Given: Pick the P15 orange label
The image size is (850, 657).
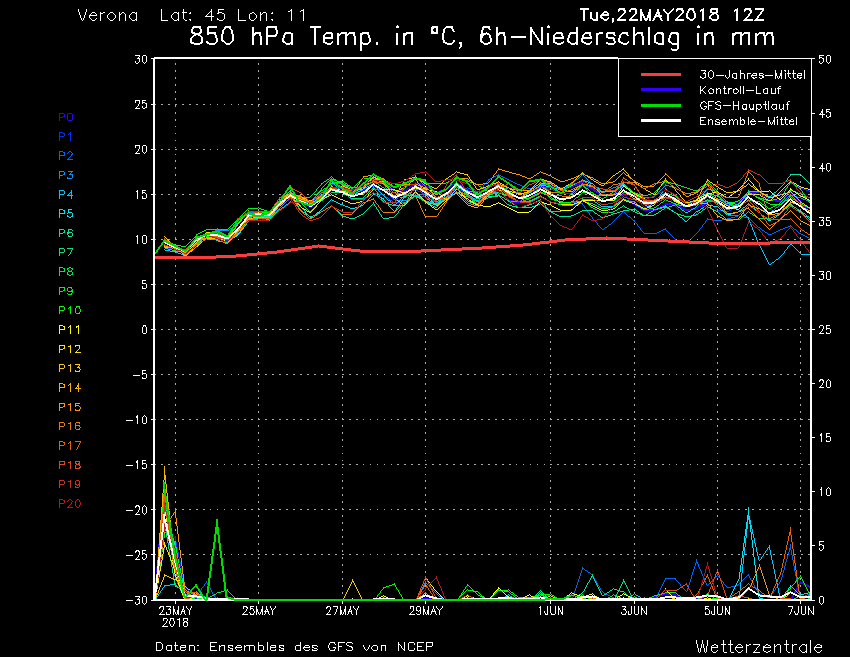Looking at the screenshot, I should click(x=69, y=407).
